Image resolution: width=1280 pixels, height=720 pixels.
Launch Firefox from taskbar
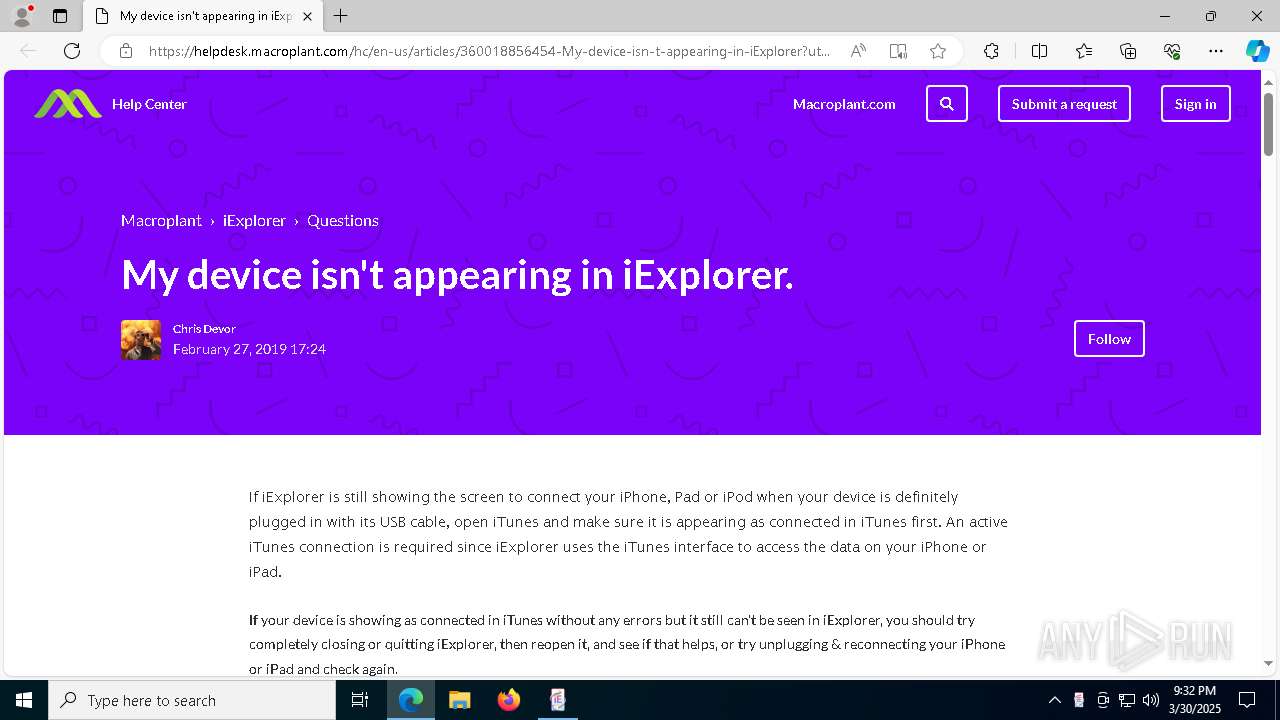(509, 700)
